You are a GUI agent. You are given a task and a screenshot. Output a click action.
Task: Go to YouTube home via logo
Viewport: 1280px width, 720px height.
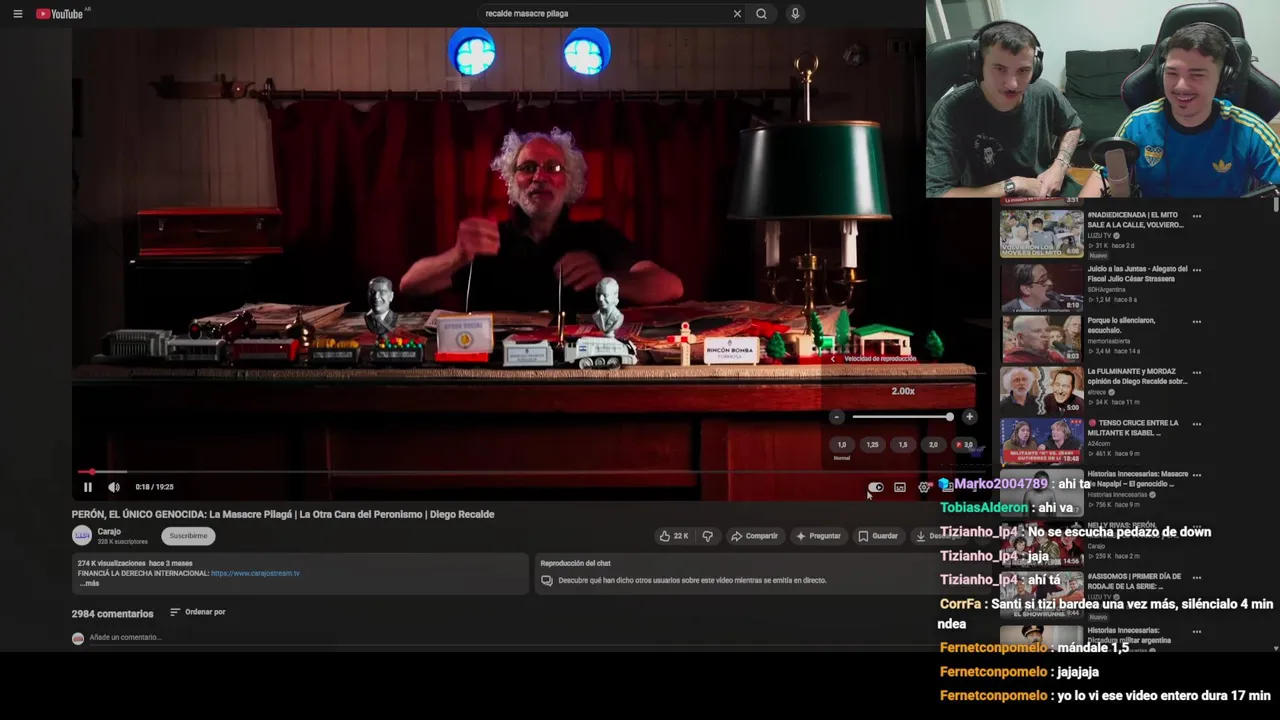(60, 14)
